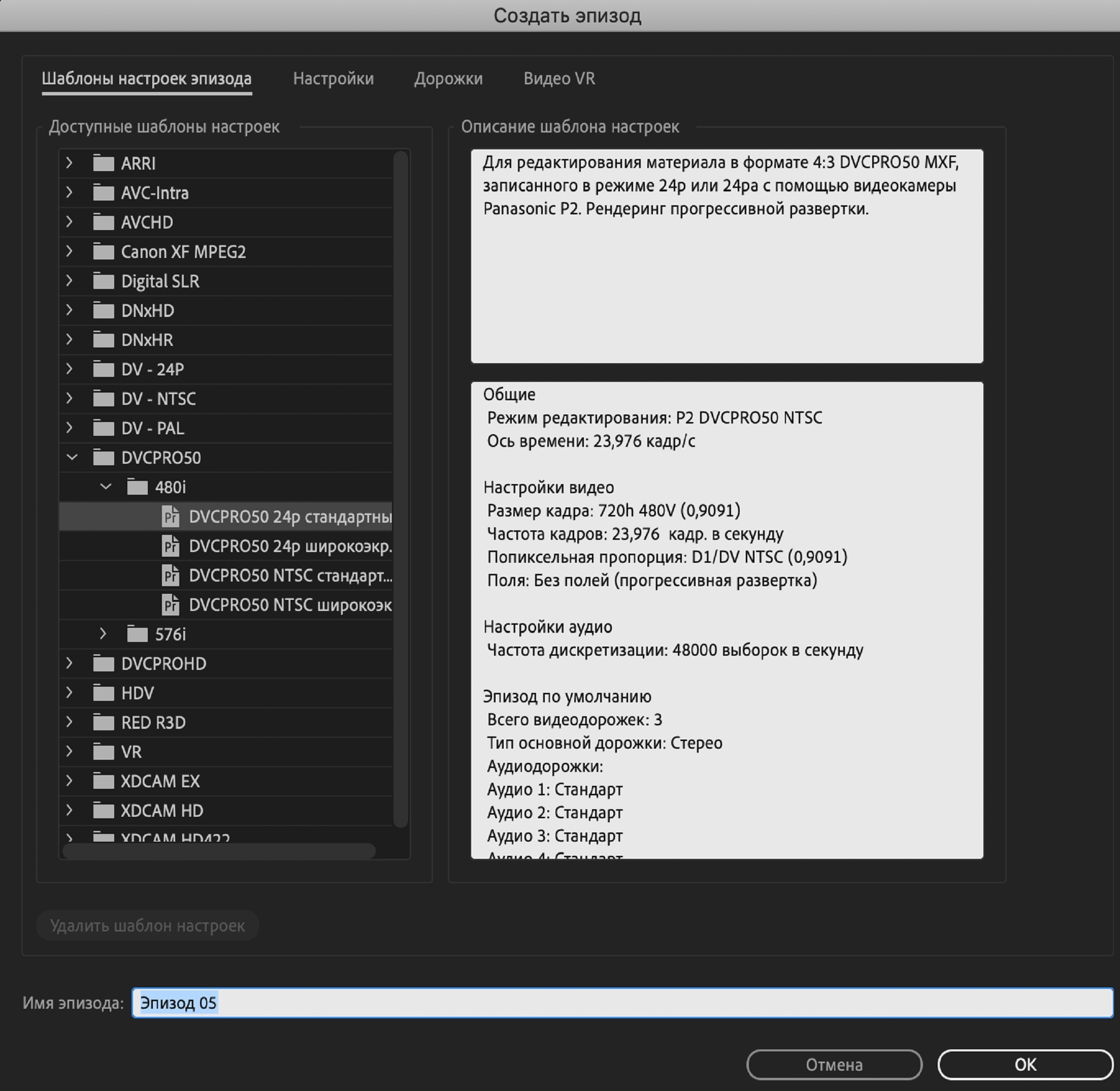The height and width of the screenshot is (1091, 1120).
Task: Select the XDCAM EX folder icon
Action: click(x=104, y=782)
